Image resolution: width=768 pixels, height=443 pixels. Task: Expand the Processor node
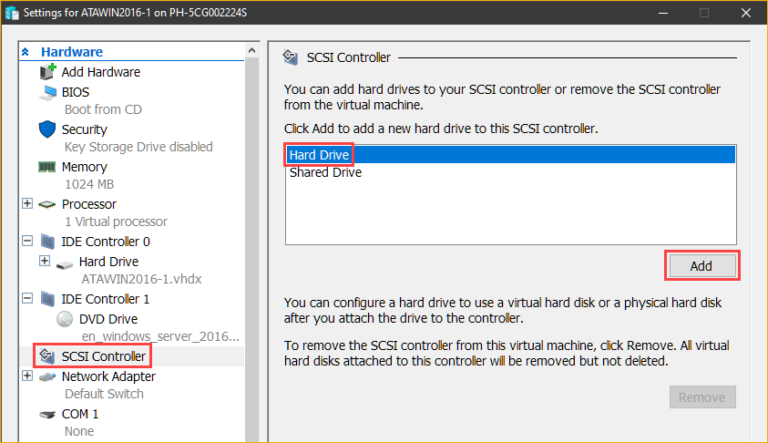click(x=27, y=203)
